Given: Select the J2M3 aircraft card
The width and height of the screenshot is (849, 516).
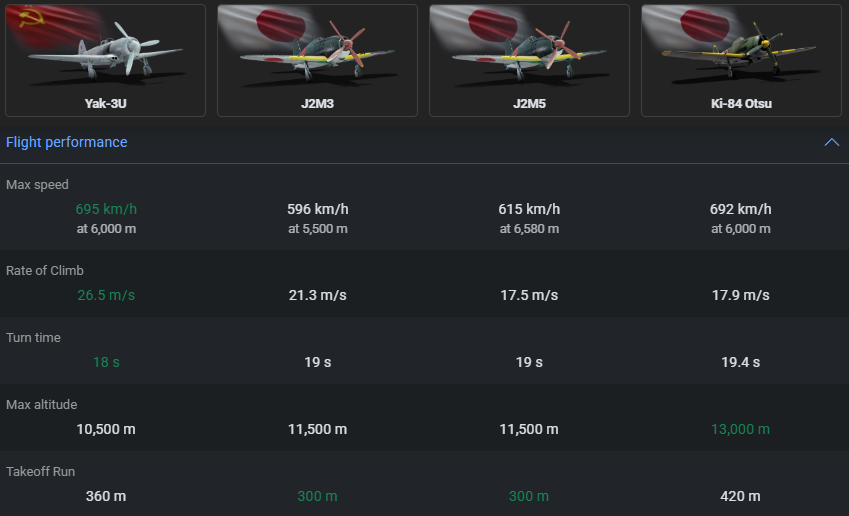Looking at the screenshot, I should 317,61.
